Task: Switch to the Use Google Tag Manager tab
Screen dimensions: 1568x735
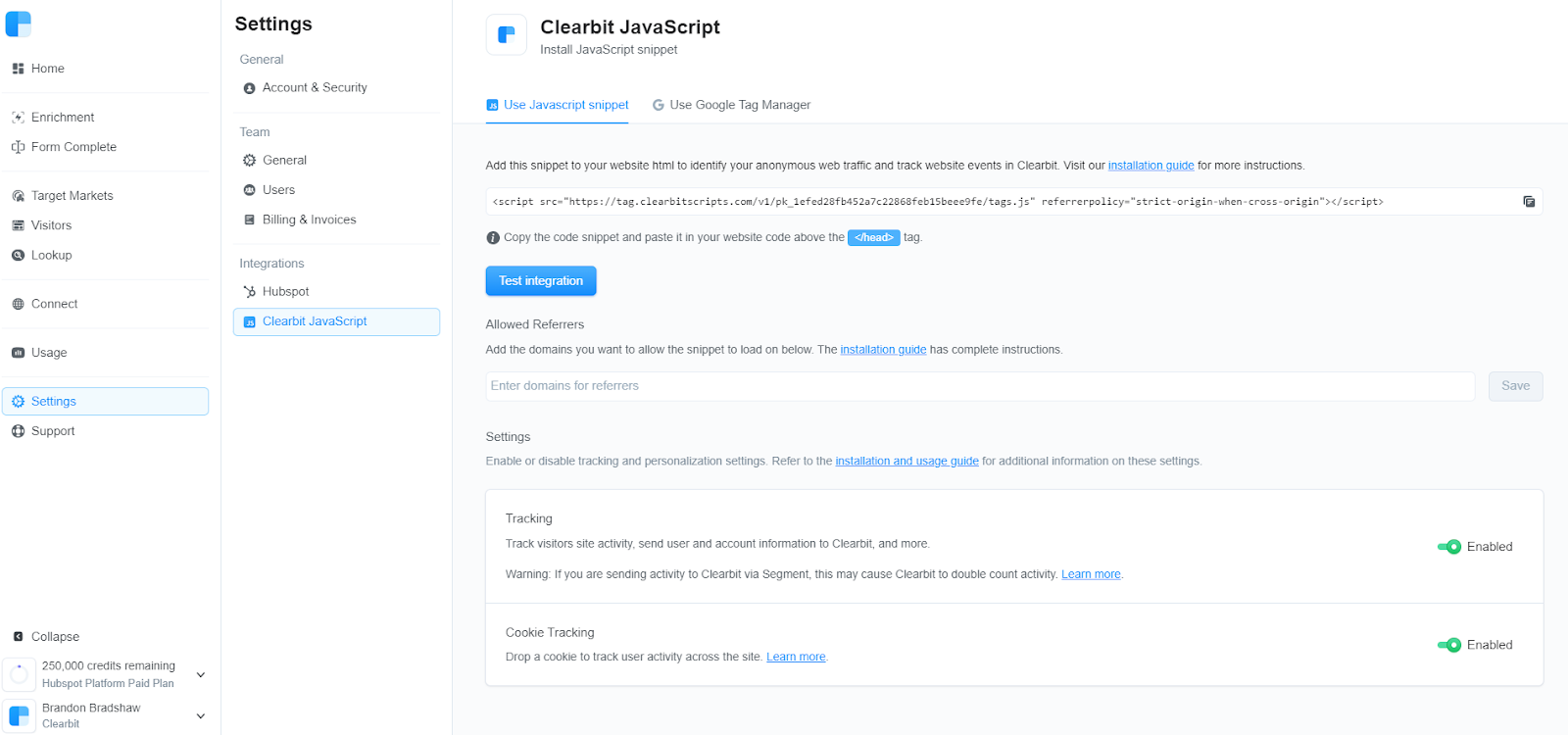Action: click(x=731, y=105)
